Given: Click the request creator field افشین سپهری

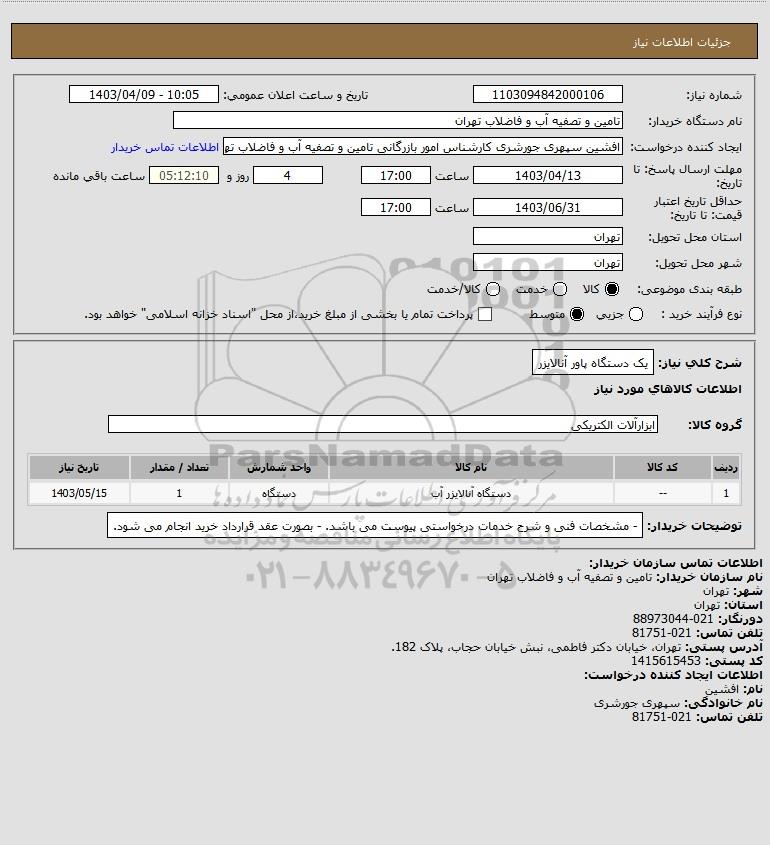Looking at the screenshot, I should (x=422, y=147).
